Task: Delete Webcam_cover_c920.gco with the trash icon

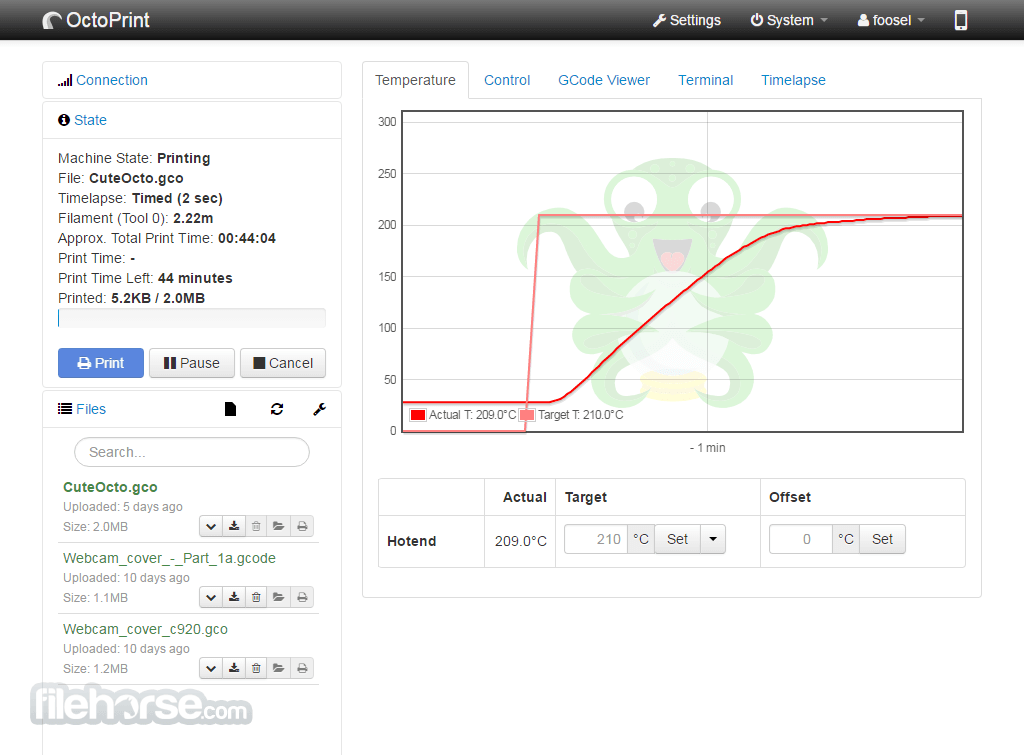Action: coord(256,668)
